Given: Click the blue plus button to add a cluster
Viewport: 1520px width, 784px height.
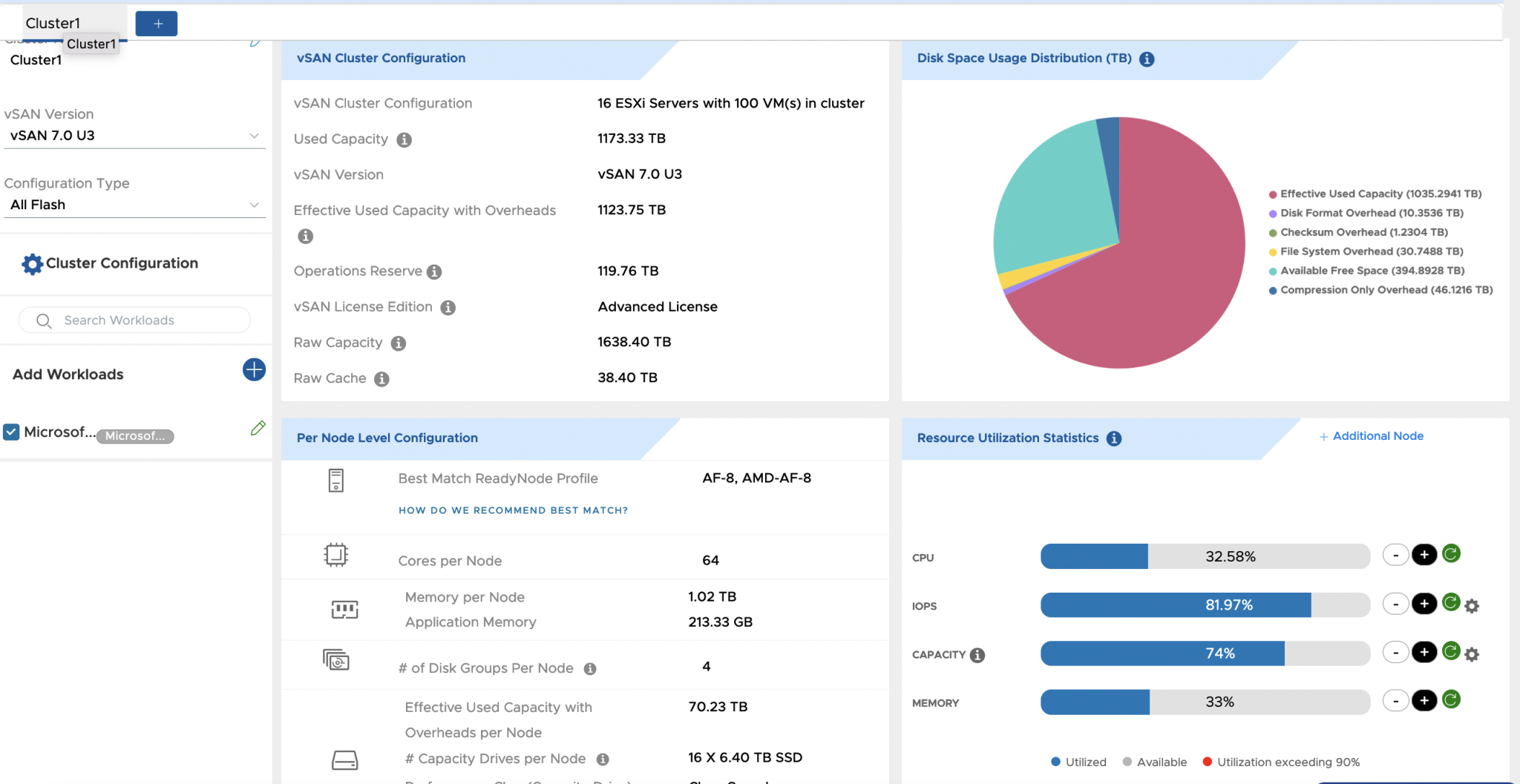Looking at the screenshot, I should (157, 23).
